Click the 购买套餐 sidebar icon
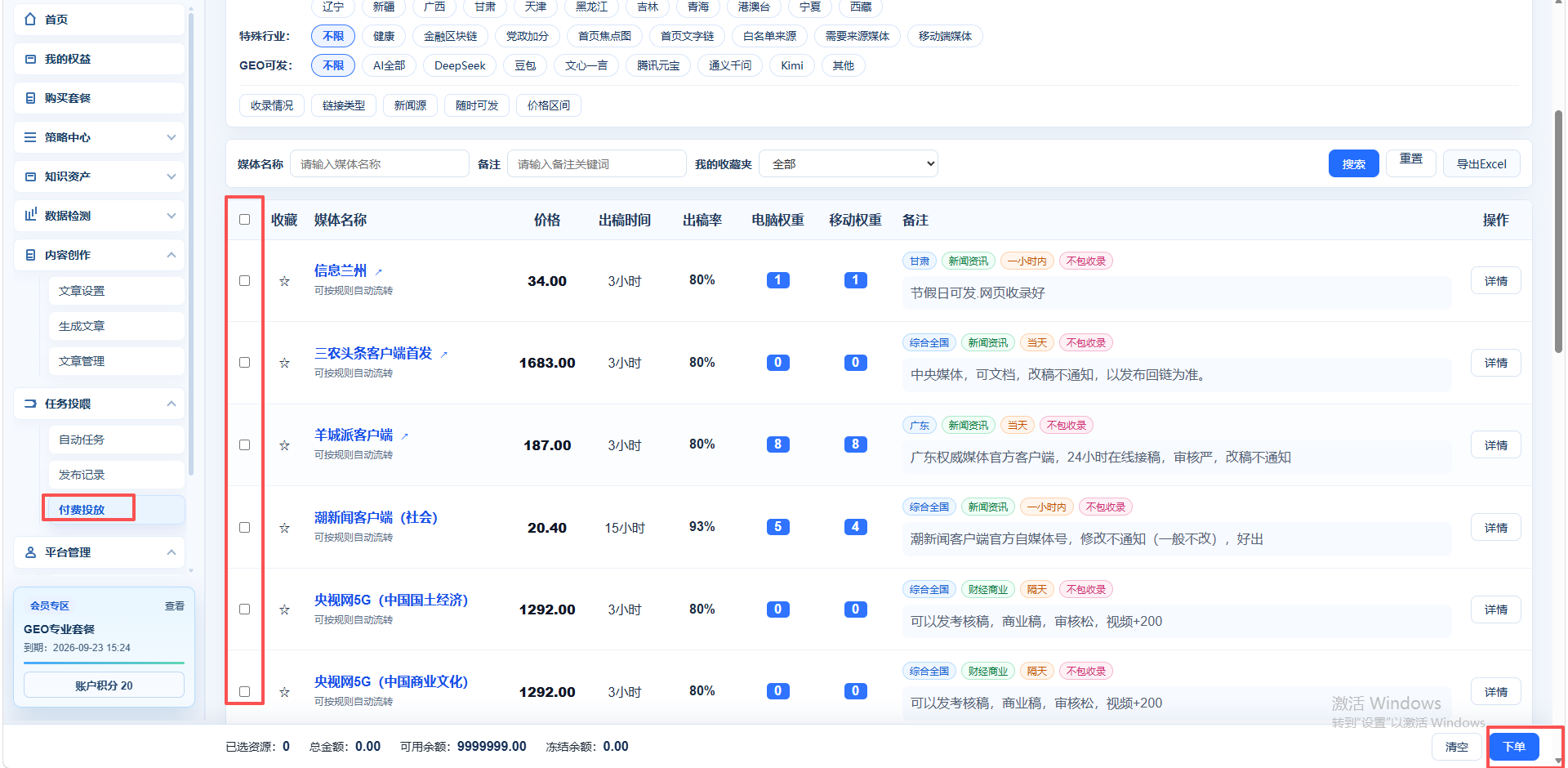The width and height of the screenshot is (1568, 768). [30, 98]
